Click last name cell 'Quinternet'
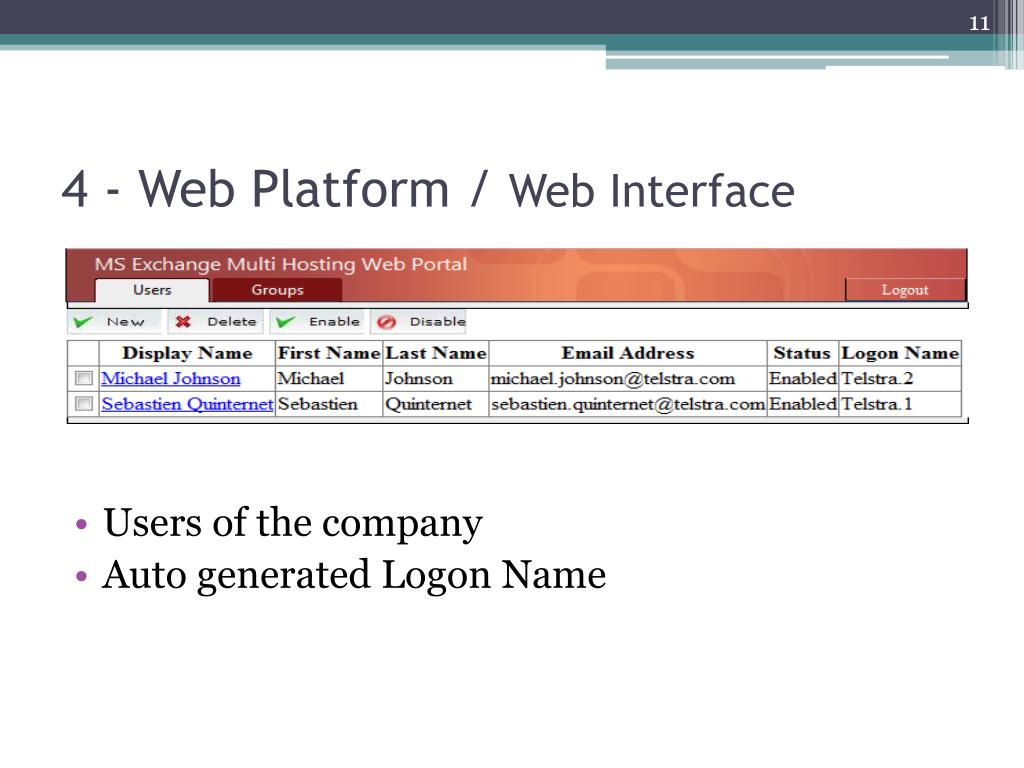Screen dimensions: 1024x768 coord(436,404)
